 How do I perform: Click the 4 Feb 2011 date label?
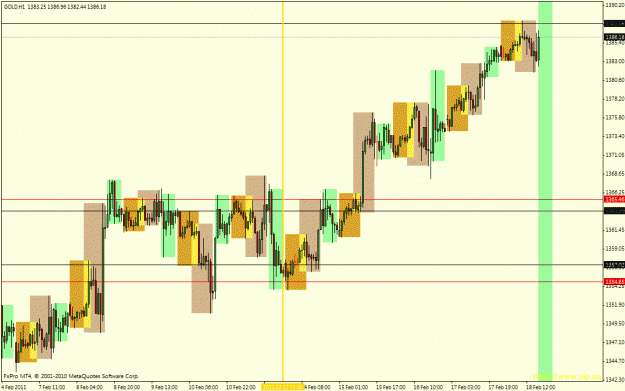point(14,387)
